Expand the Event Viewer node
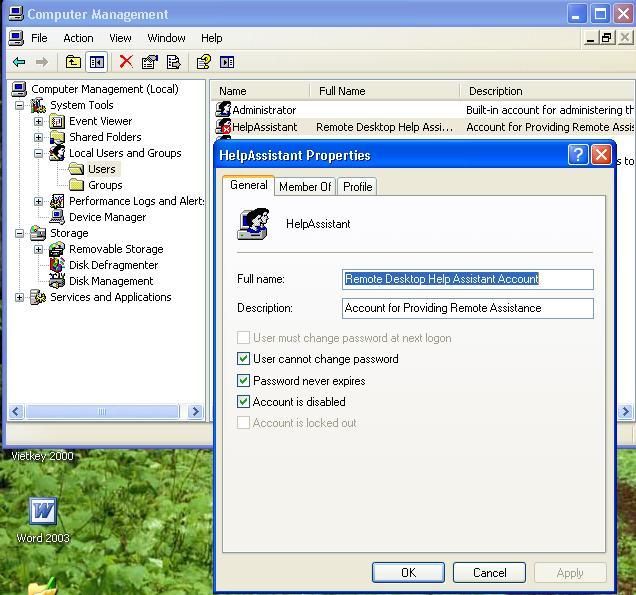This screenshot has height=595, width=636. pos(38,121)
